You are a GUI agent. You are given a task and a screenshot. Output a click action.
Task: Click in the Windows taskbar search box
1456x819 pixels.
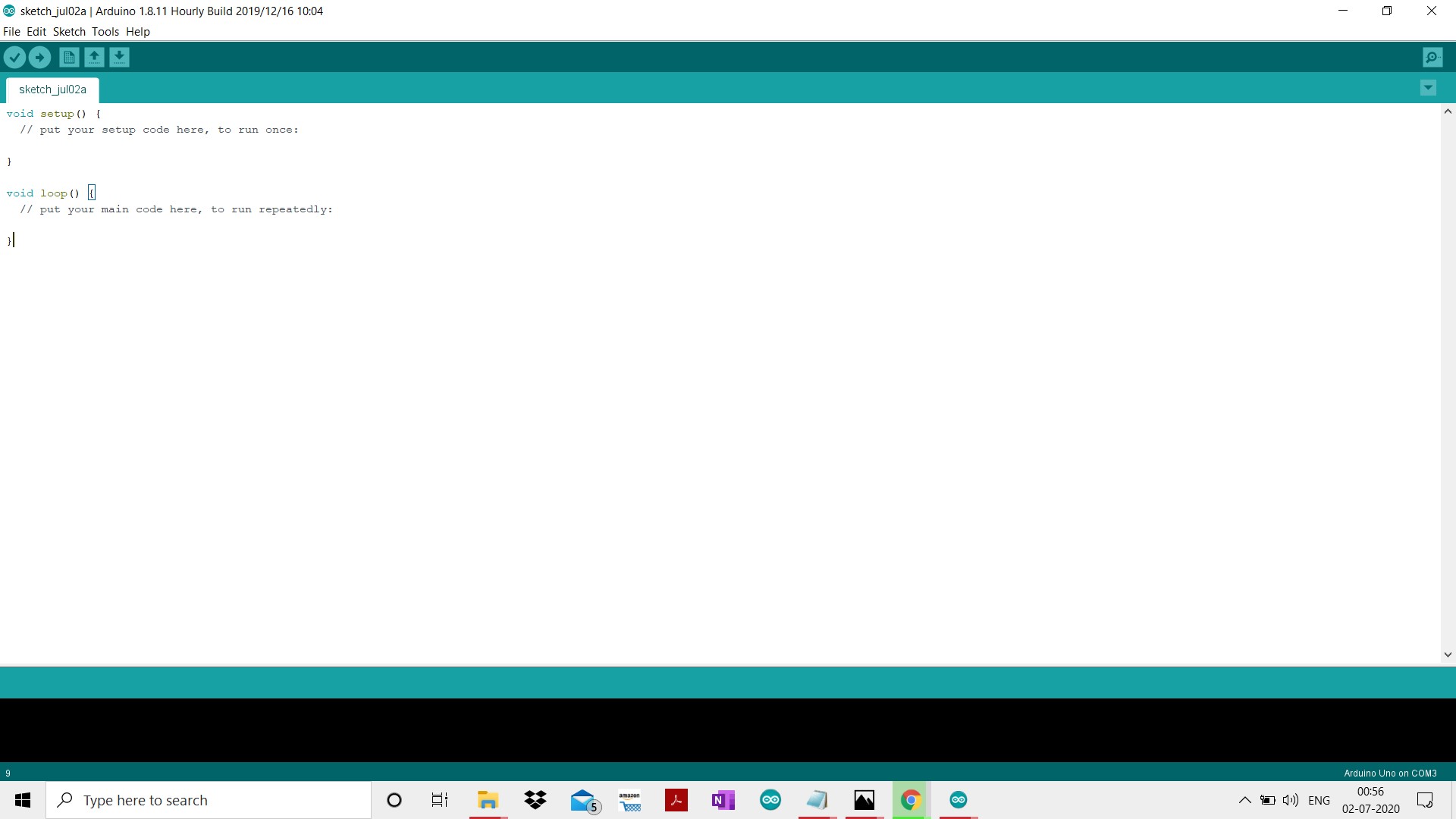(x=209, y=800)
